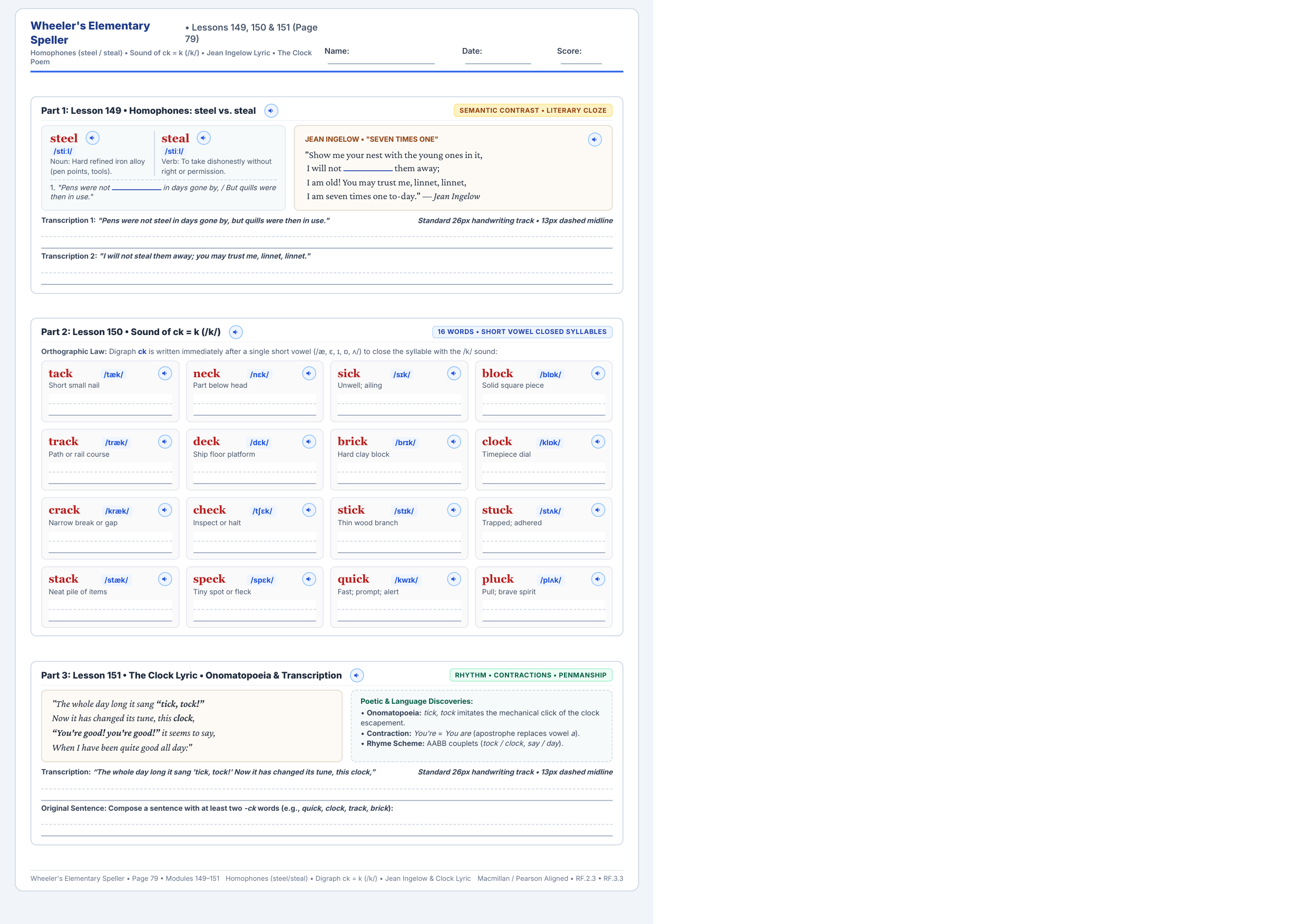
Task: Play pronunciation of the word tack
Action: point(165,374)
